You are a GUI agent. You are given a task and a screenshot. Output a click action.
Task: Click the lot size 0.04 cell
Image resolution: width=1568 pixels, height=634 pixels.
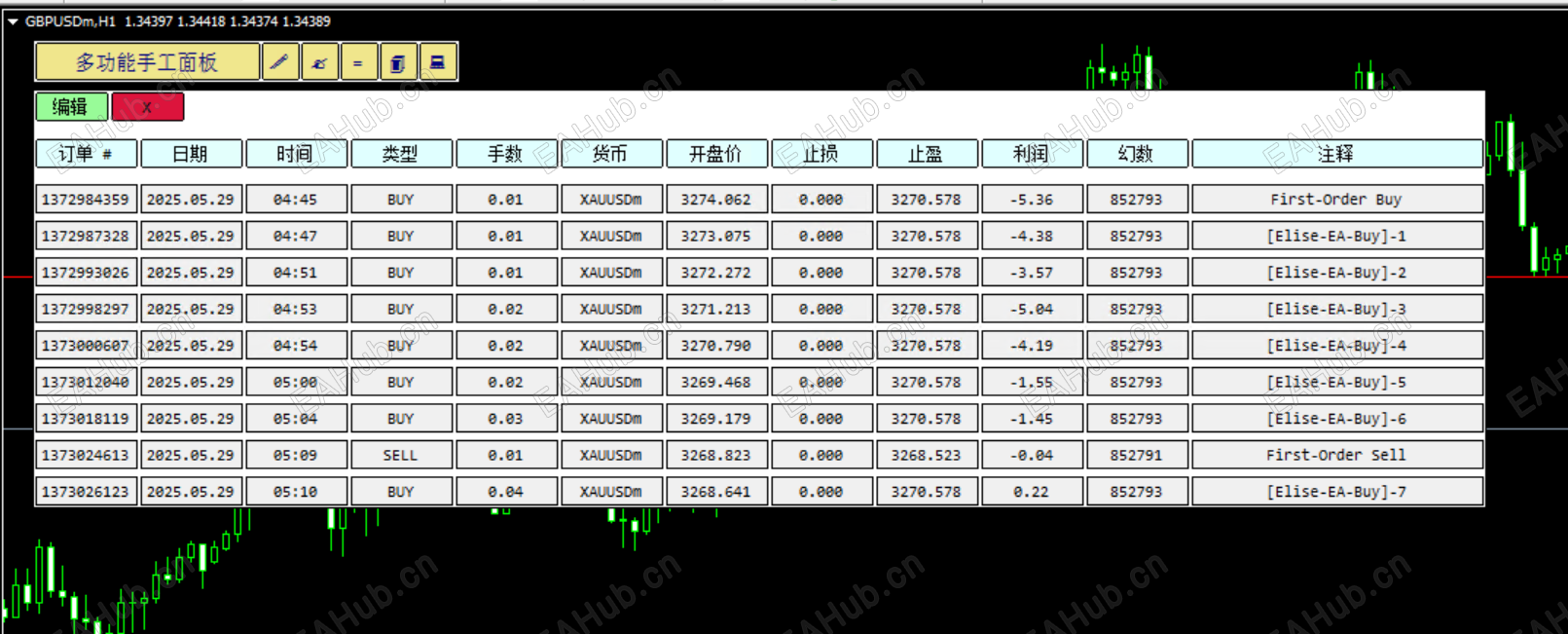point(506,492)
